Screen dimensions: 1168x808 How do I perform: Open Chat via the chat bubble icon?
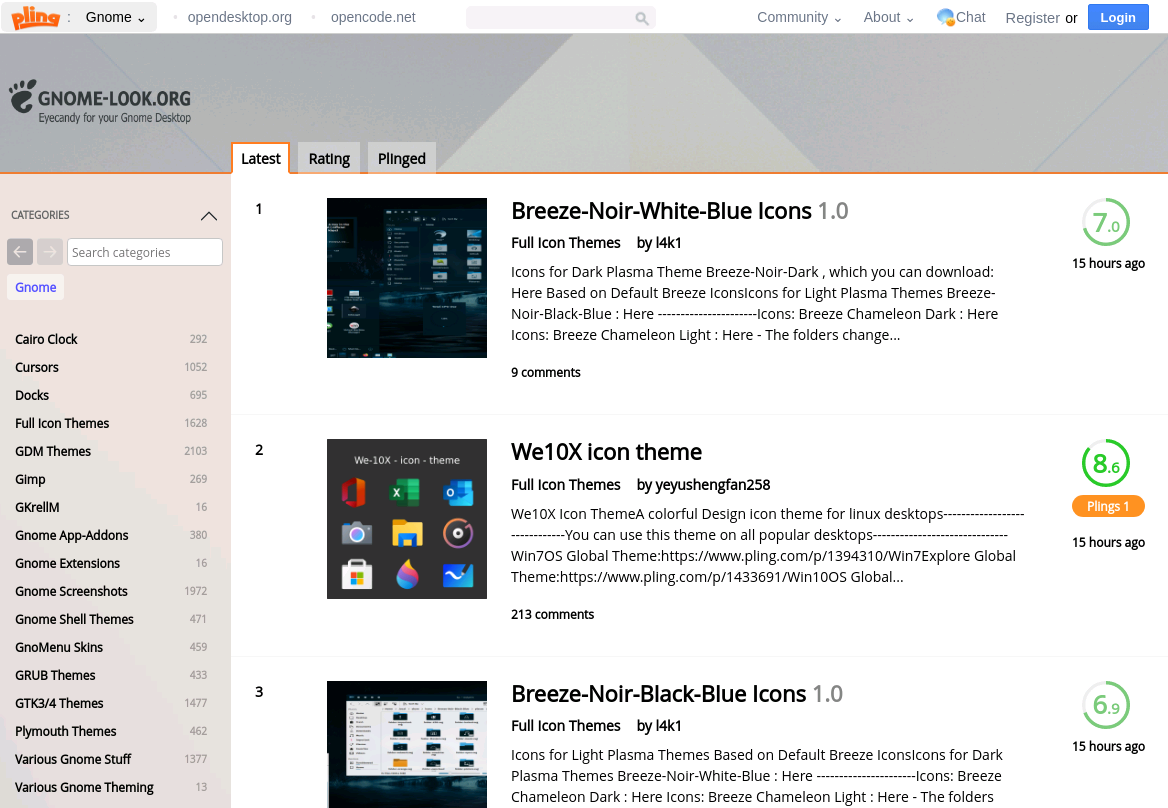945,17
